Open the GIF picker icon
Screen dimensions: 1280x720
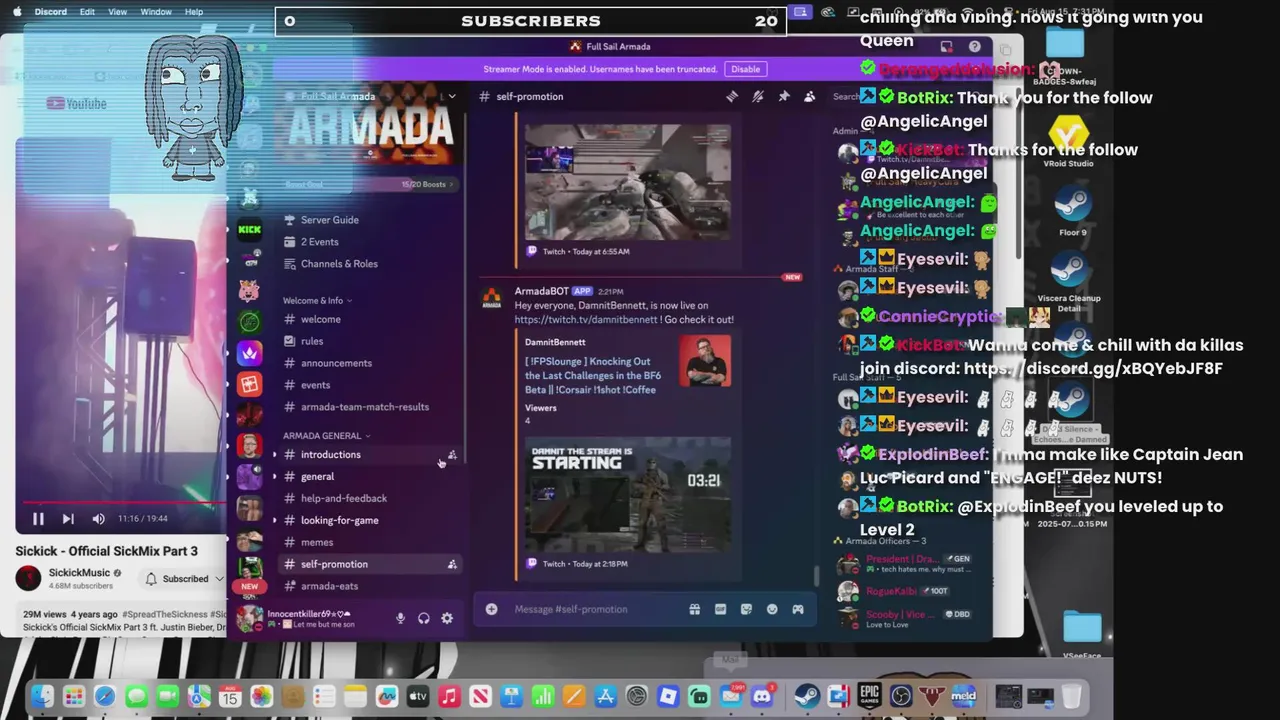720,609
